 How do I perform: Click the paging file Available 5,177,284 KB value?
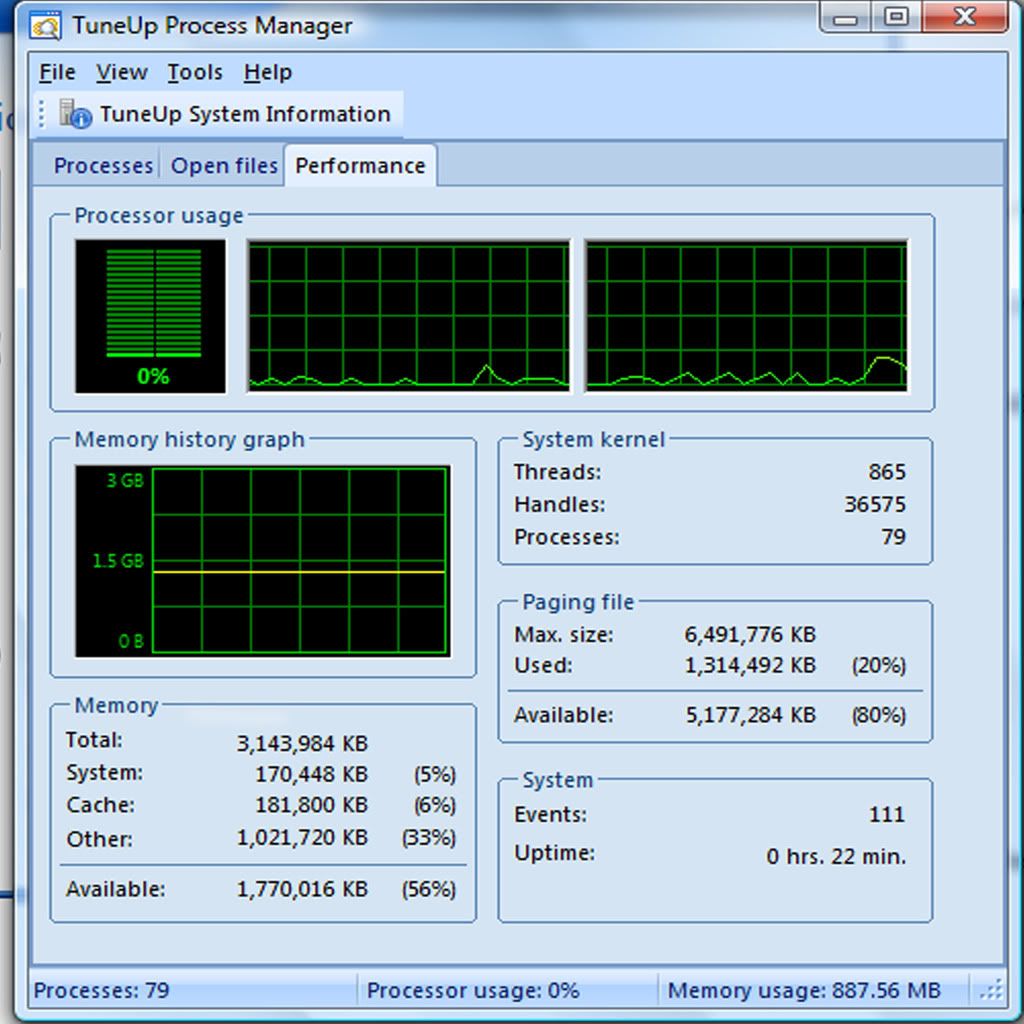click(x=750, y=715)
